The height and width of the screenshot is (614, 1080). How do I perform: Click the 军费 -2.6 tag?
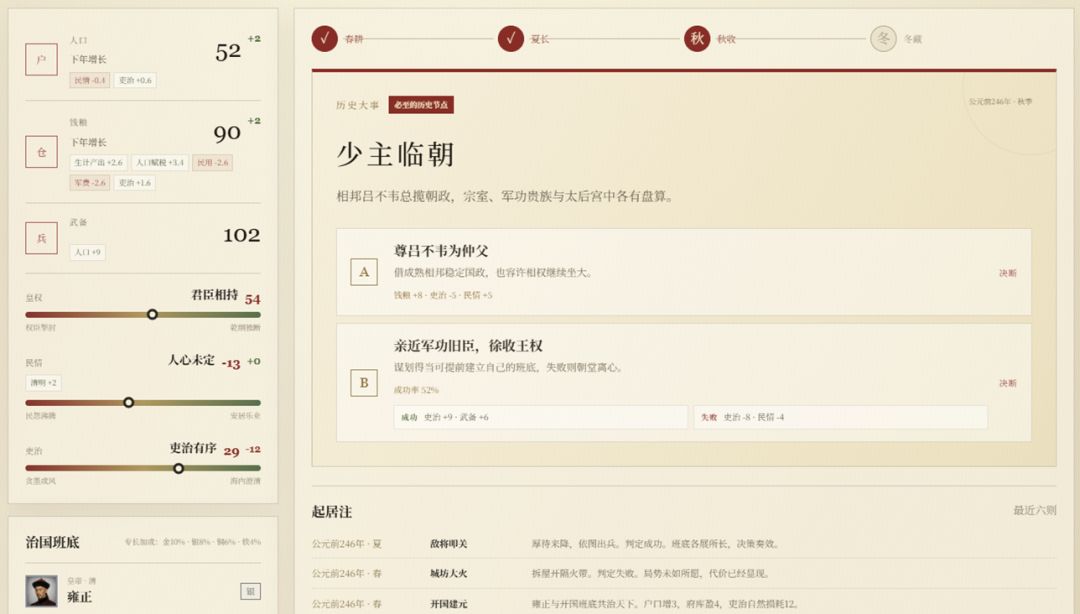pos(90,183)
